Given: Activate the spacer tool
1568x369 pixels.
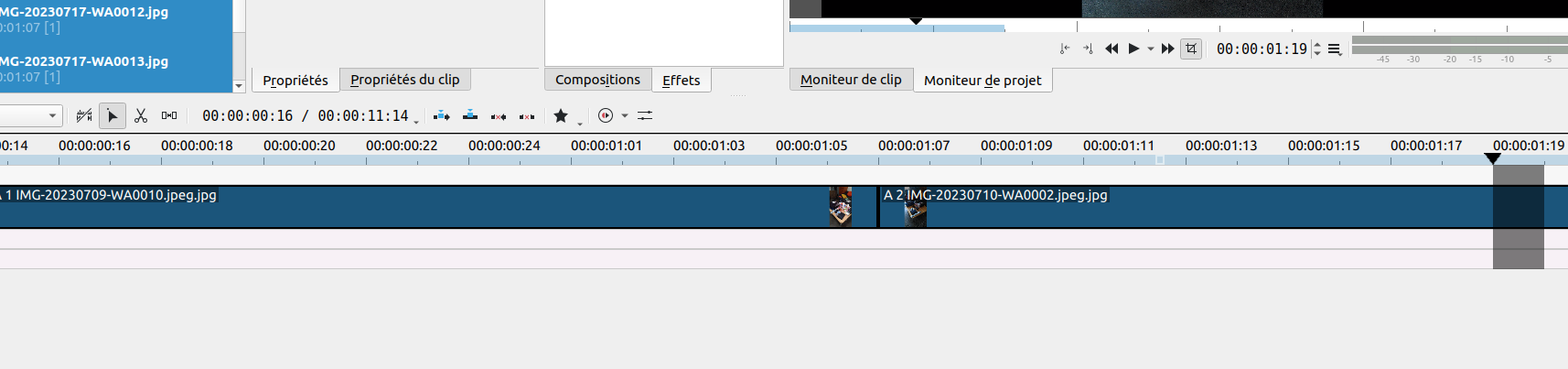Looking at the screenshot, I should (169, 115).
